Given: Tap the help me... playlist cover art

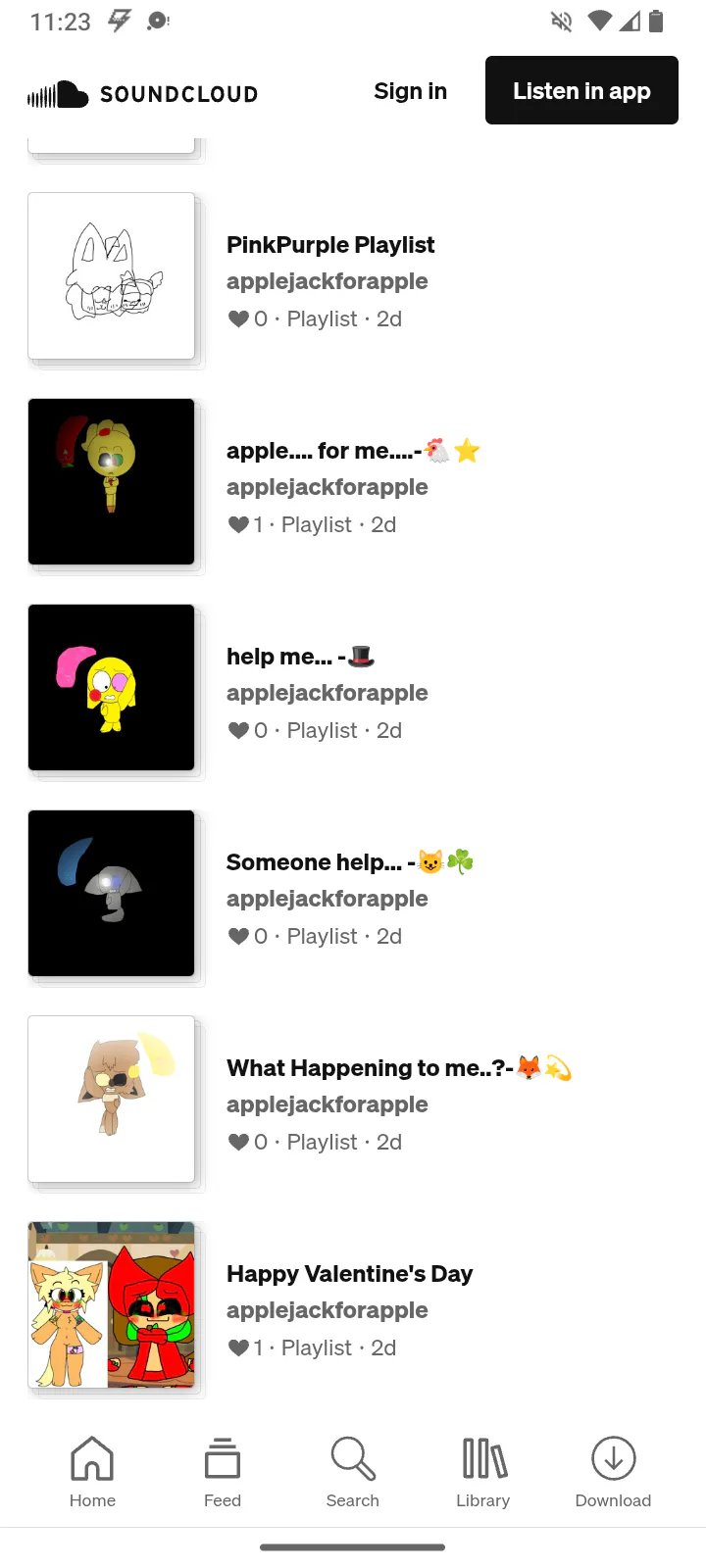Looking at the screenshot, I should click(112, 687).
